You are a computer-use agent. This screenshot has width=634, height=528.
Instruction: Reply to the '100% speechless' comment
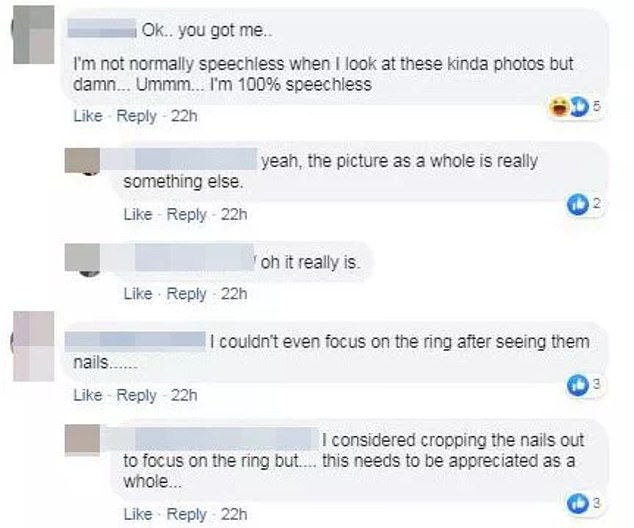pyautogui.click(x=136, y=116)
